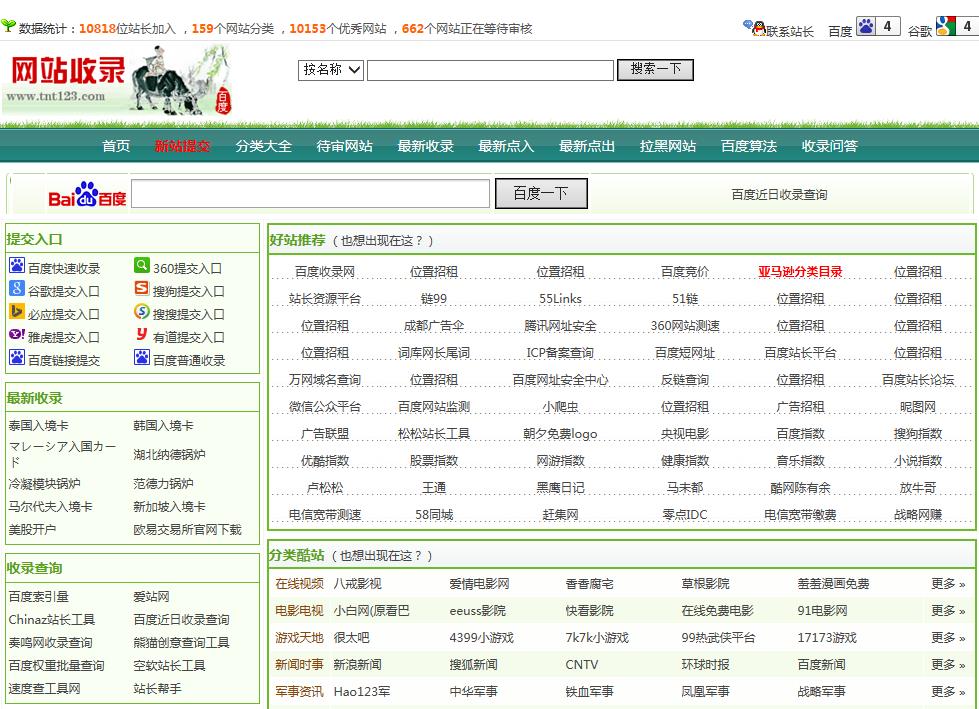Open the 也想出现在这？ link beside 分类酷站
The height and width of the screenshot is (709, 979).
point(381,555)
